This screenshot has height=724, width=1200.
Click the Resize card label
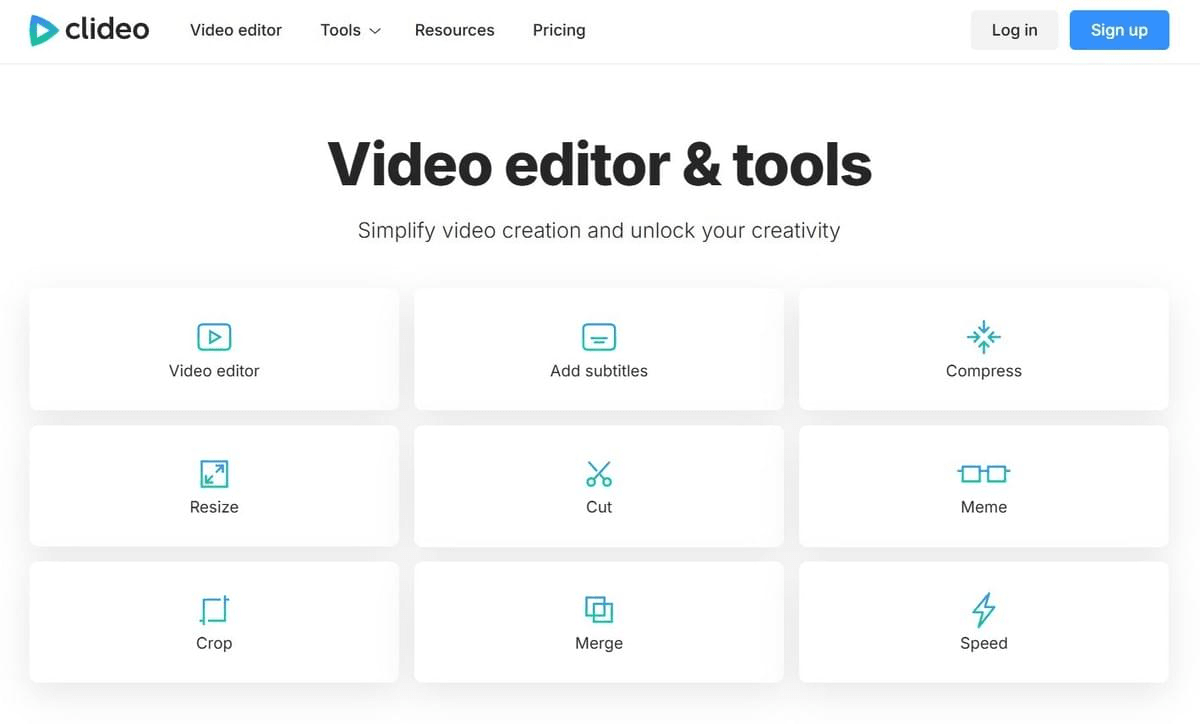tap(214, 507)
